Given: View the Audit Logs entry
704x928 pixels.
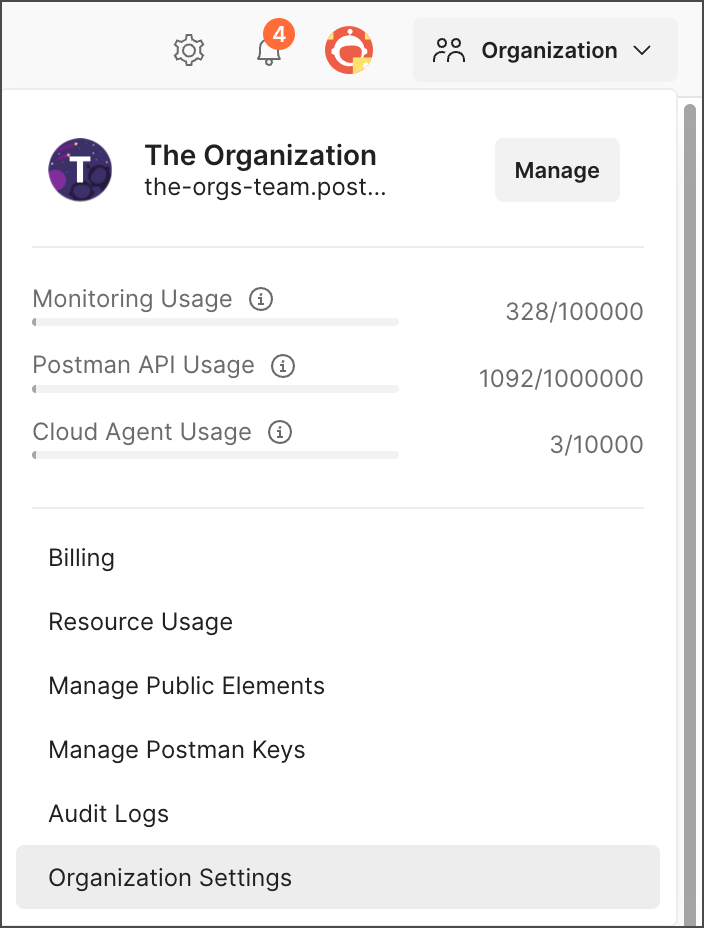Looking at the screenshot, I should click(109, 814).
